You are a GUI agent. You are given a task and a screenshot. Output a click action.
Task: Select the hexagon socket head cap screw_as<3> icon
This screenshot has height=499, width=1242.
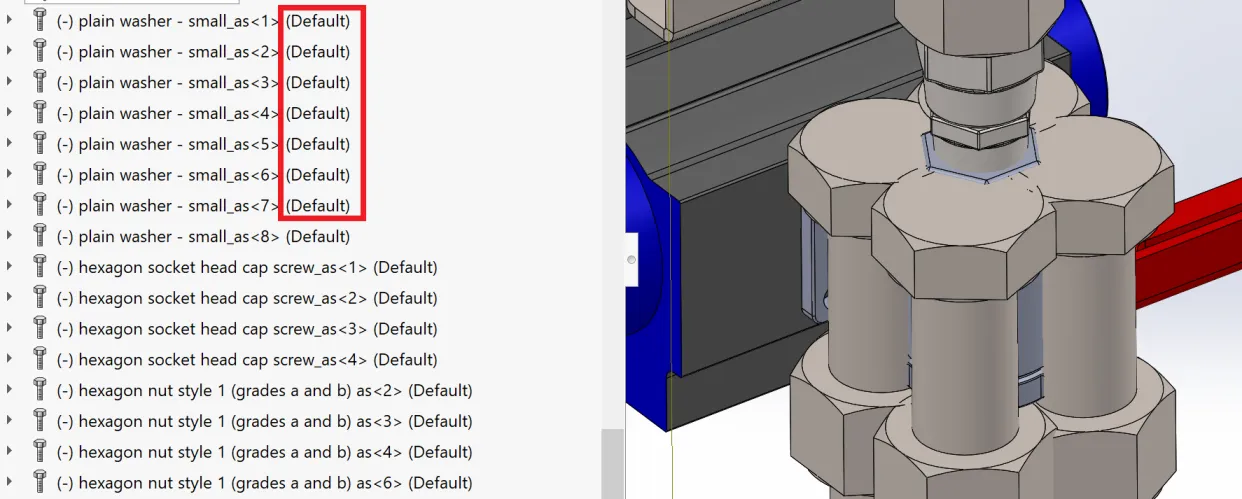40,329
